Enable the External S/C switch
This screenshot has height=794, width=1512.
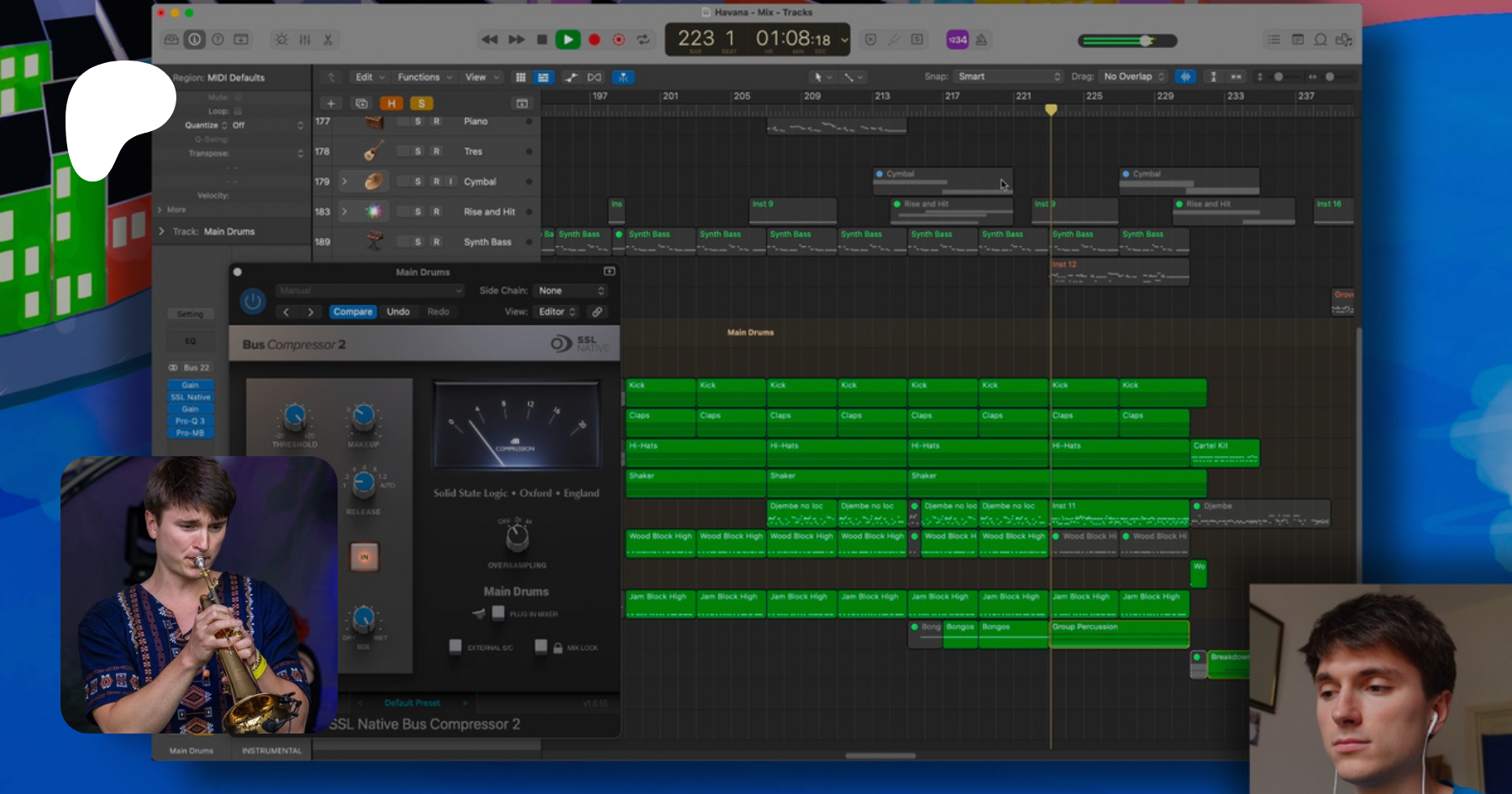click(x=455, y=647)
